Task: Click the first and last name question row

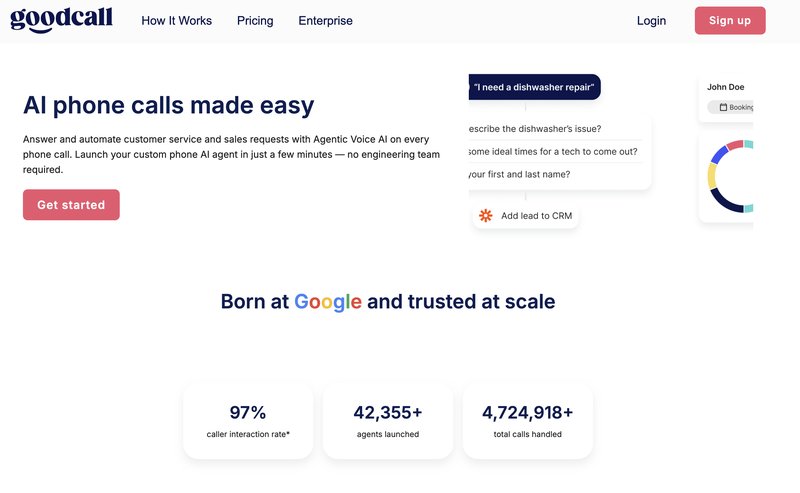Action: [x=555, y=174]
